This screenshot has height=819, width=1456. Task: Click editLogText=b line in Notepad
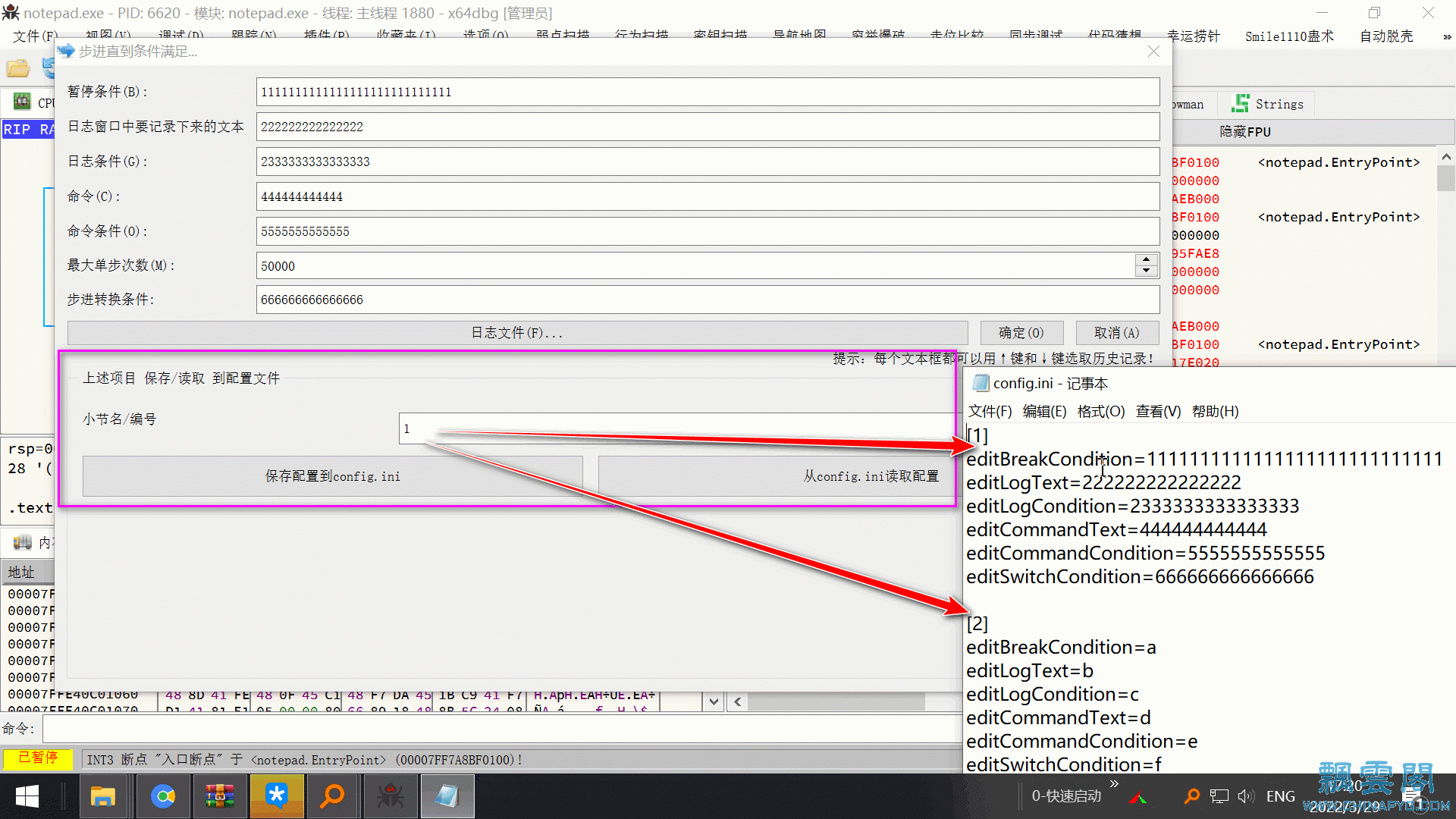click(x=1030, y=670)
